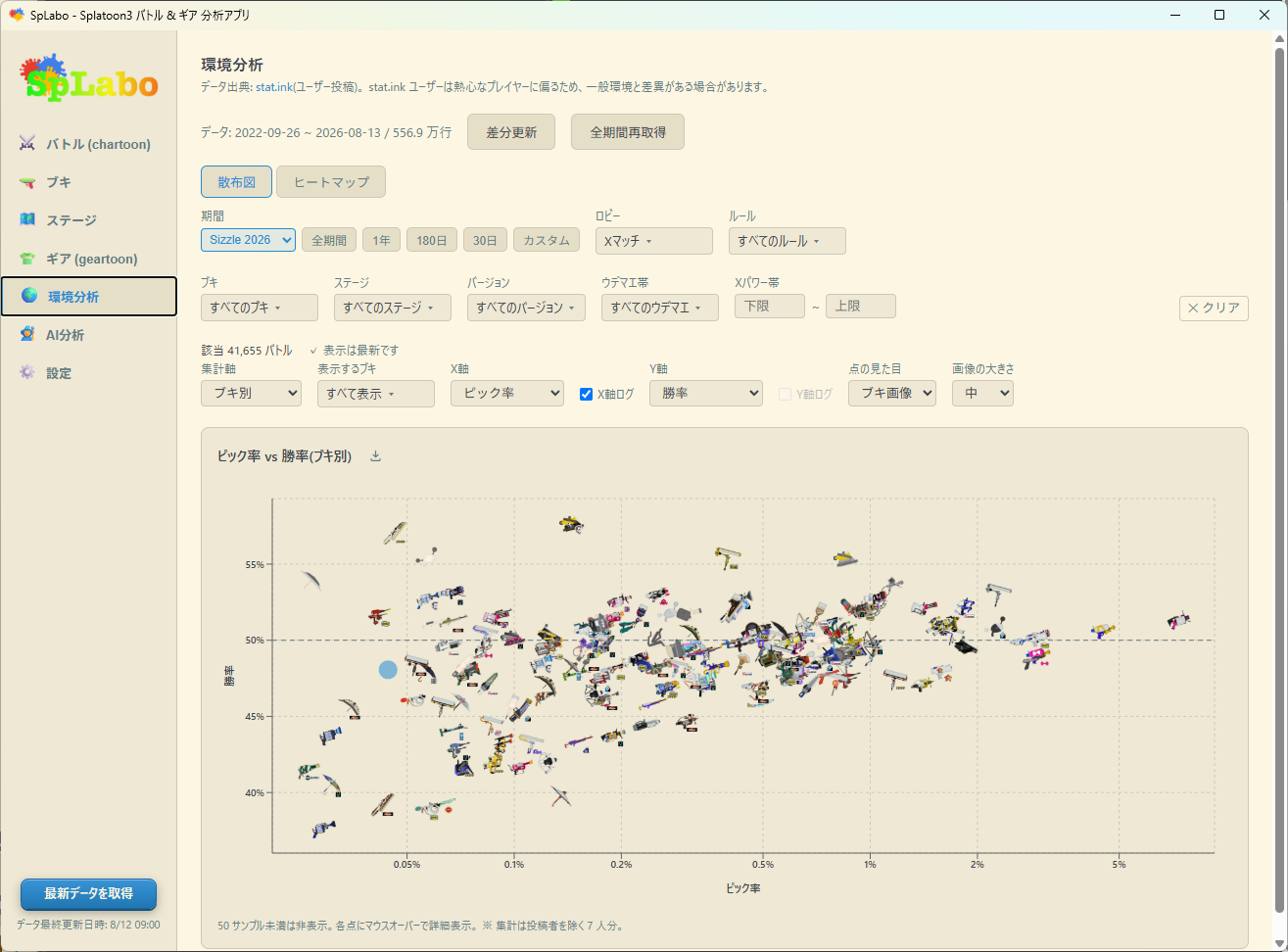Click the yellow weapon icon at 55% near 1%
This screenshot has width=1288, height=952.
click(845, 559)
